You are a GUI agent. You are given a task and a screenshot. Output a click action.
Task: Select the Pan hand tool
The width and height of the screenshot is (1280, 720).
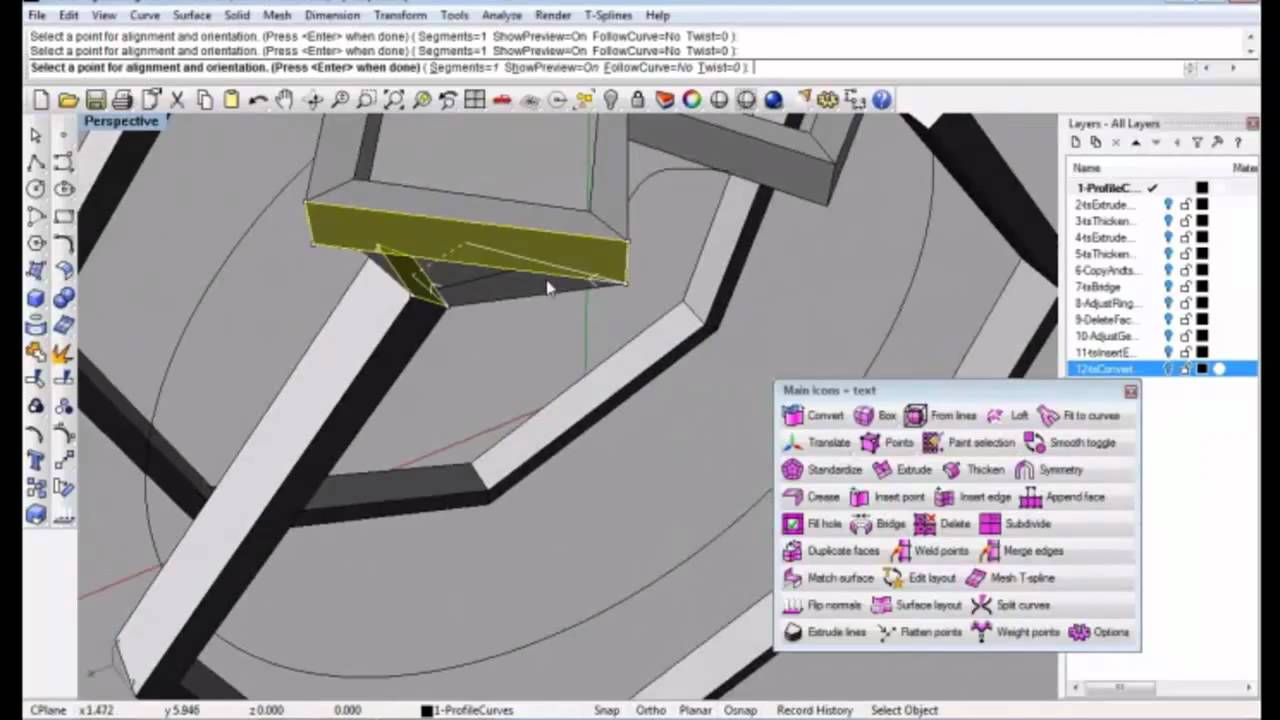pyautogui.click(x=285, y=100)
